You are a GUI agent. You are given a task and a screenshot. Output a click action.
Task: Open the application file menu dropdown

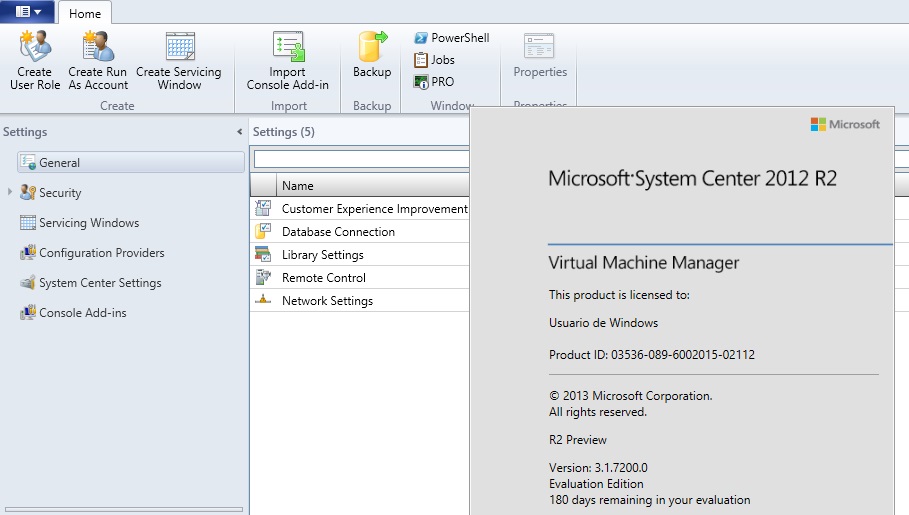[x=27, y=12]
